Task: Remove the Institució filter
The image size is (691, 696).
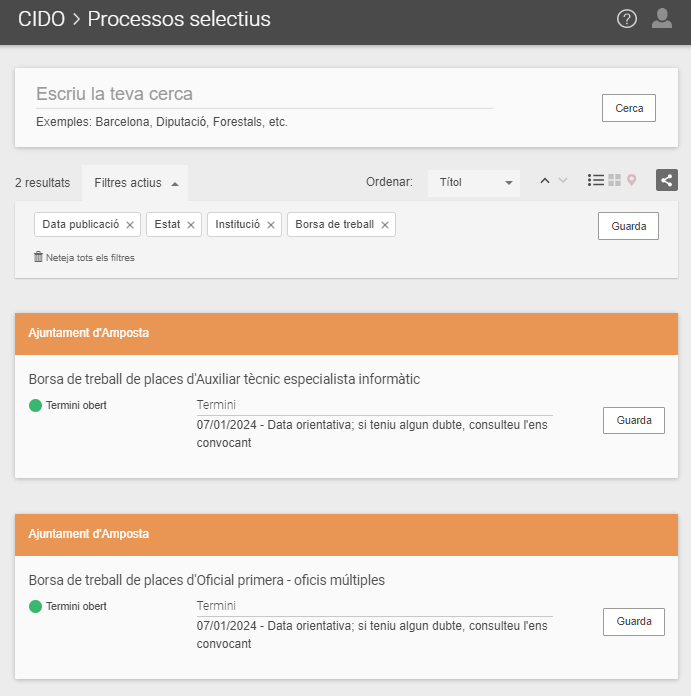Action: [271, 225]
